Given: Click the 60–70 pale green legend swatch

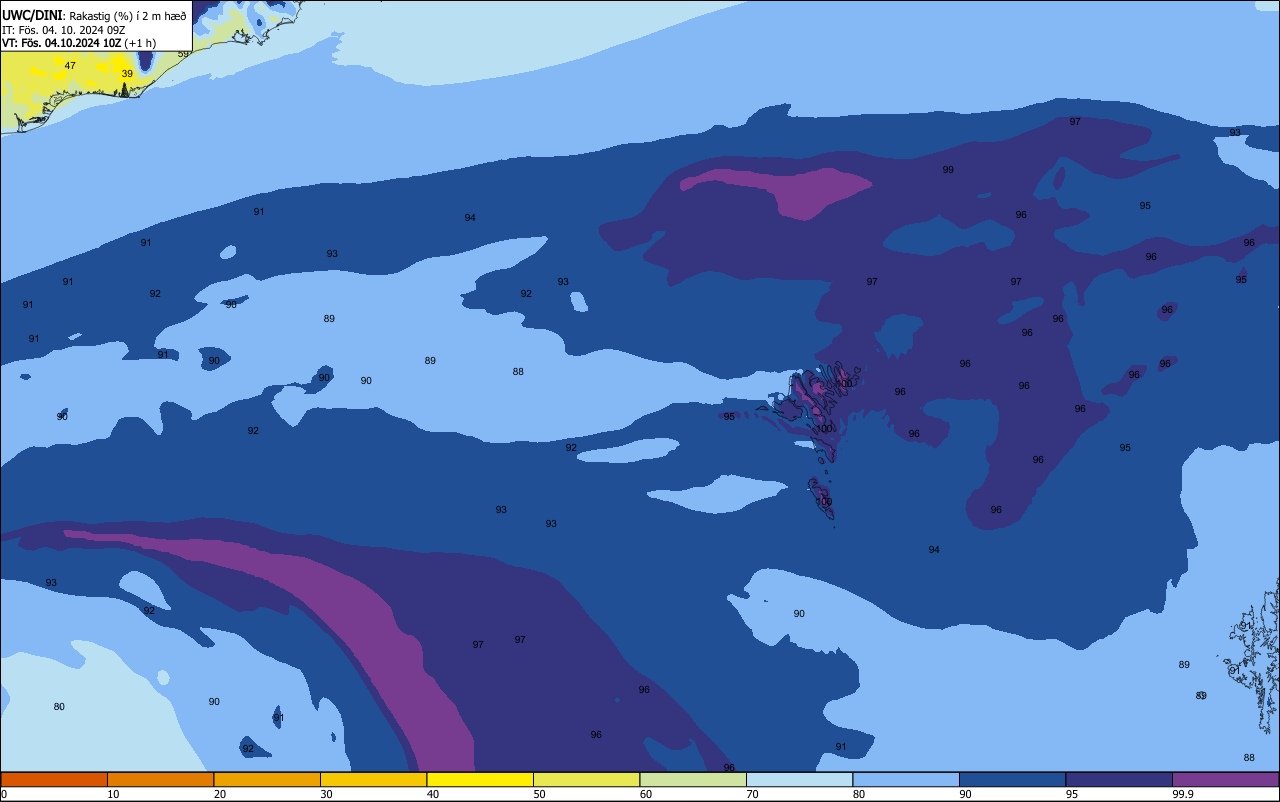Looking at the screenshot, I should 693,779.
